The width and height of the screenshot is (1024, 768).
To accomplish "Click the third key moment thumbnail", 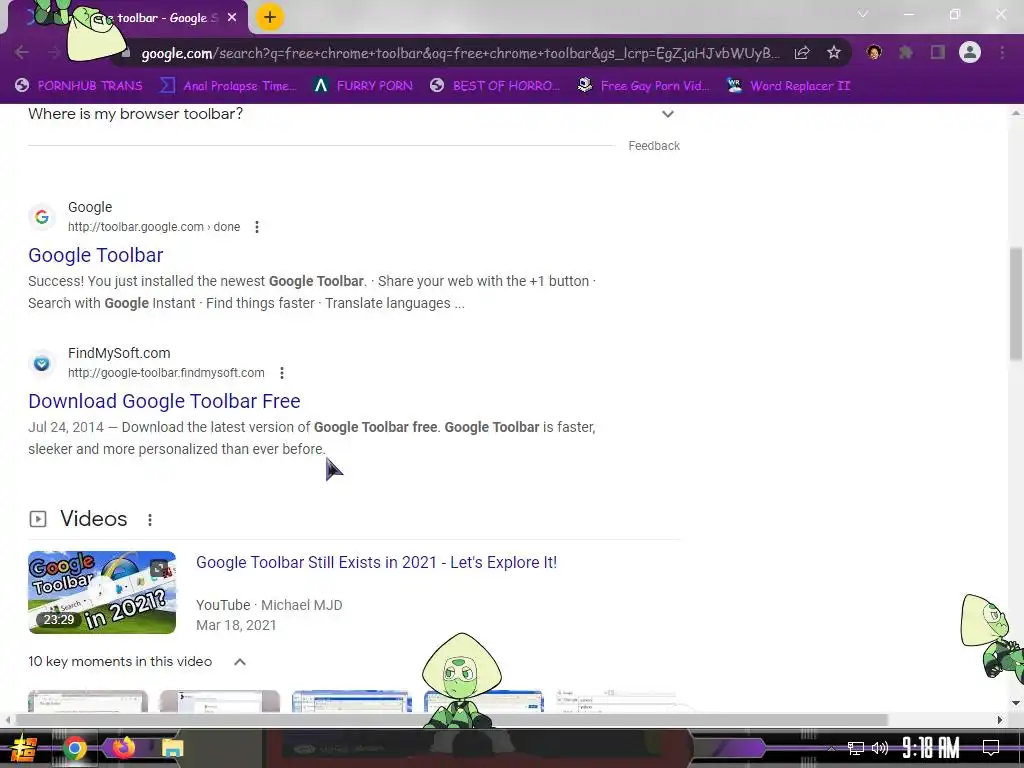I will coord(351,701).
